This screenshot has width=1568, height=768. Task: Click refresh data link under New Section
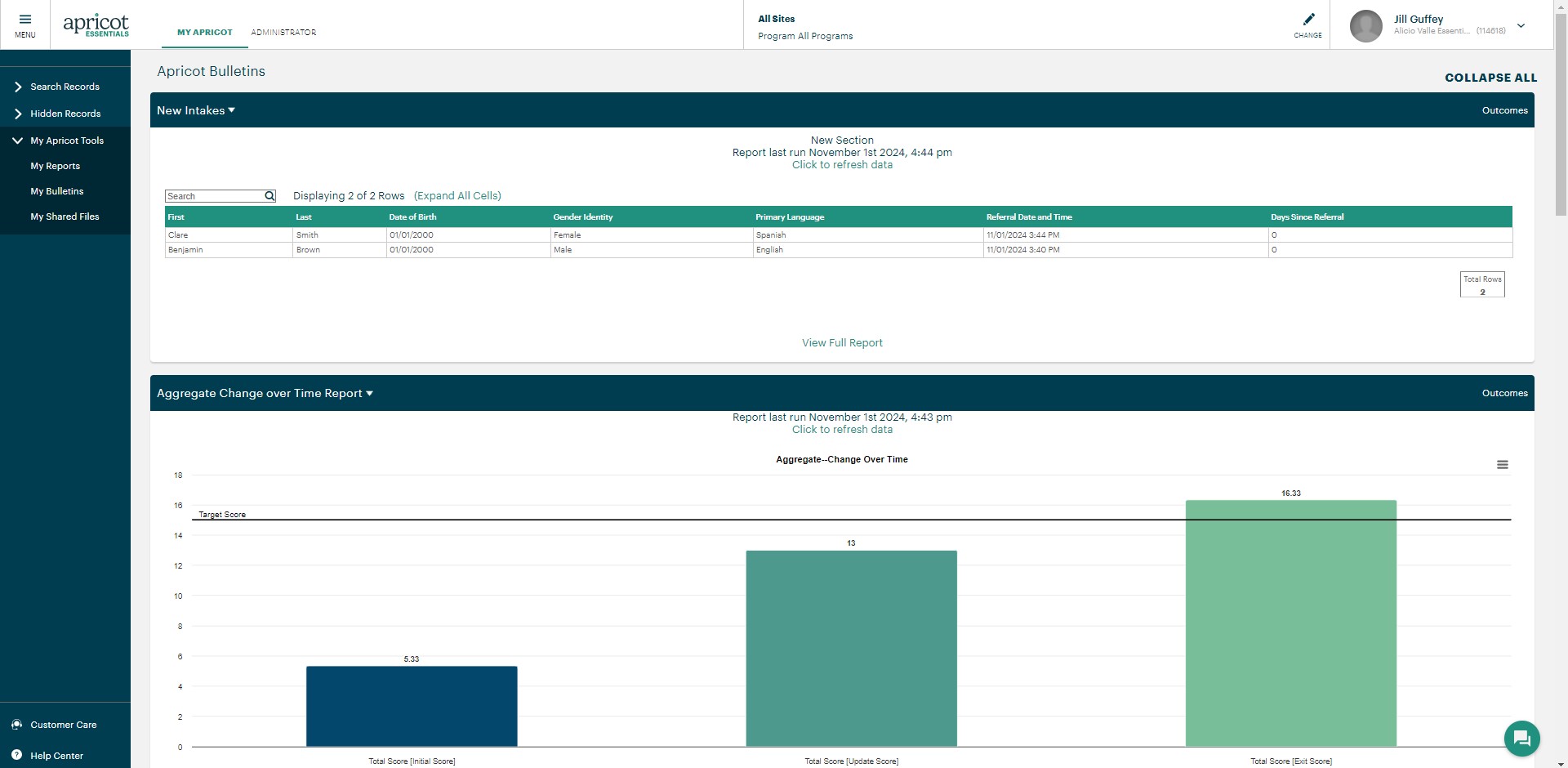pos(842,165)
